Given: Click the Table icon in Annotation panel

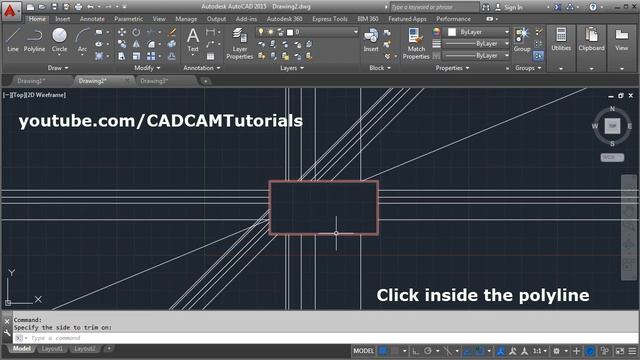Looking at the screenshot, I should tap(210, 56).
